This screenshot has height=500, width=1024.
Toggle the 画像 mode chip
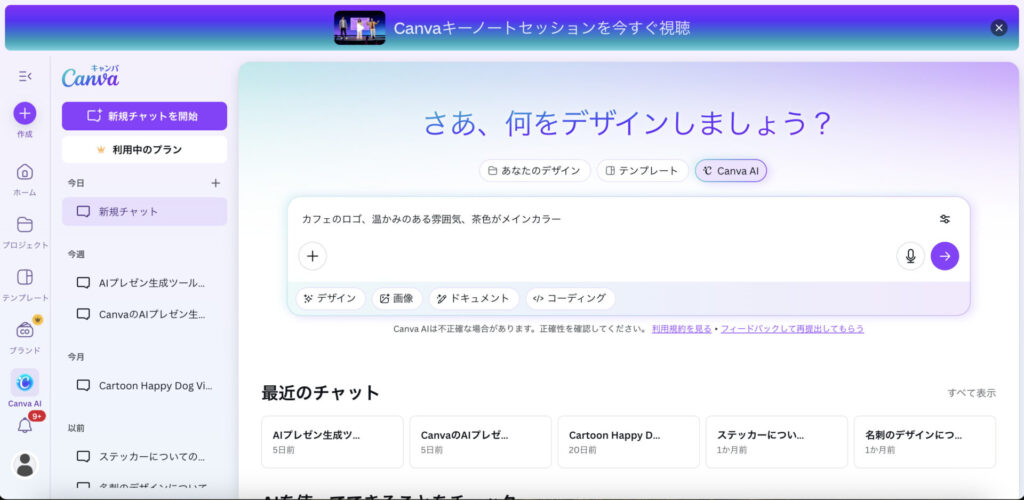pos(396,298)
